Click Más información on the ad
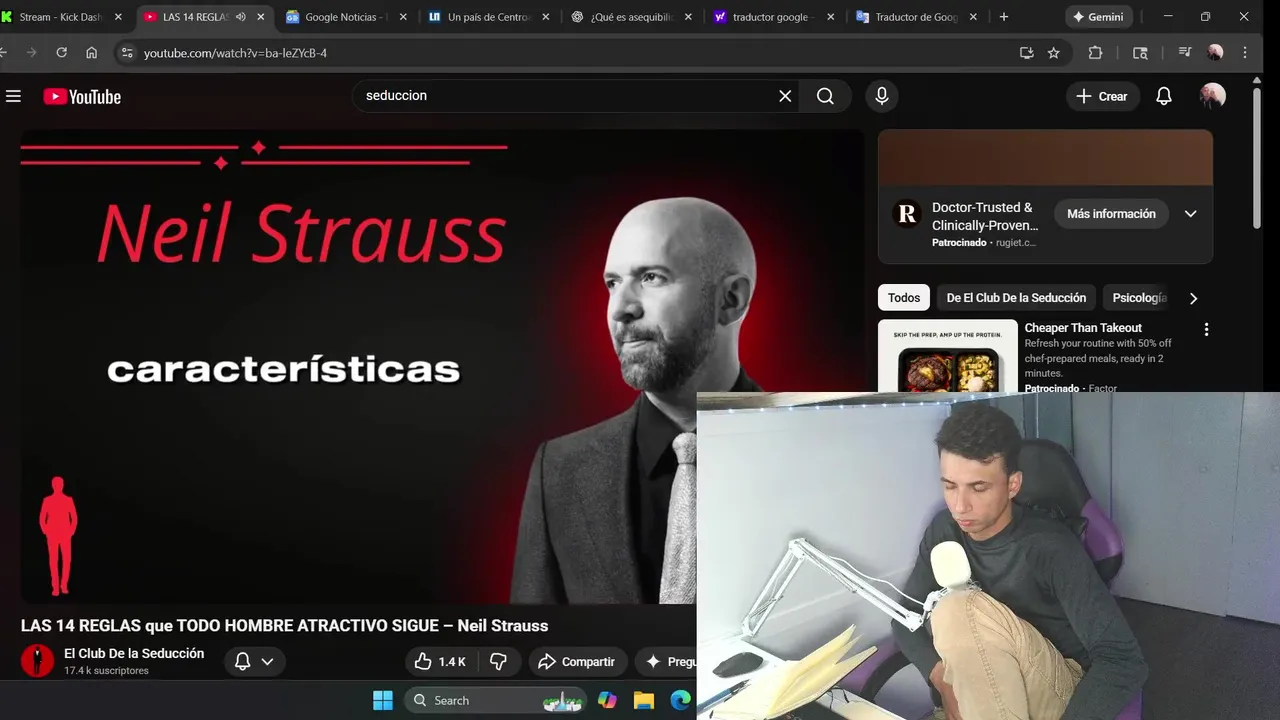This screenshot has width=1280, height=720. point(1111,214)
